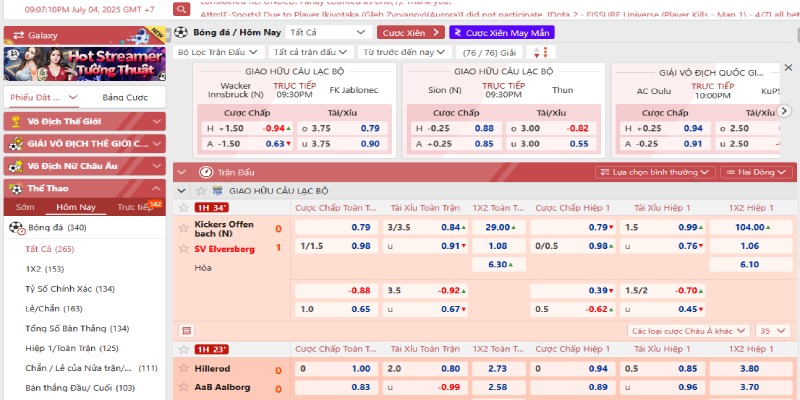Click the league badge icon for GIAO HỮU CÂU LẠC BỘ
Image resolution: width=800 pixels, height=400 pixels.
(217, 191)
